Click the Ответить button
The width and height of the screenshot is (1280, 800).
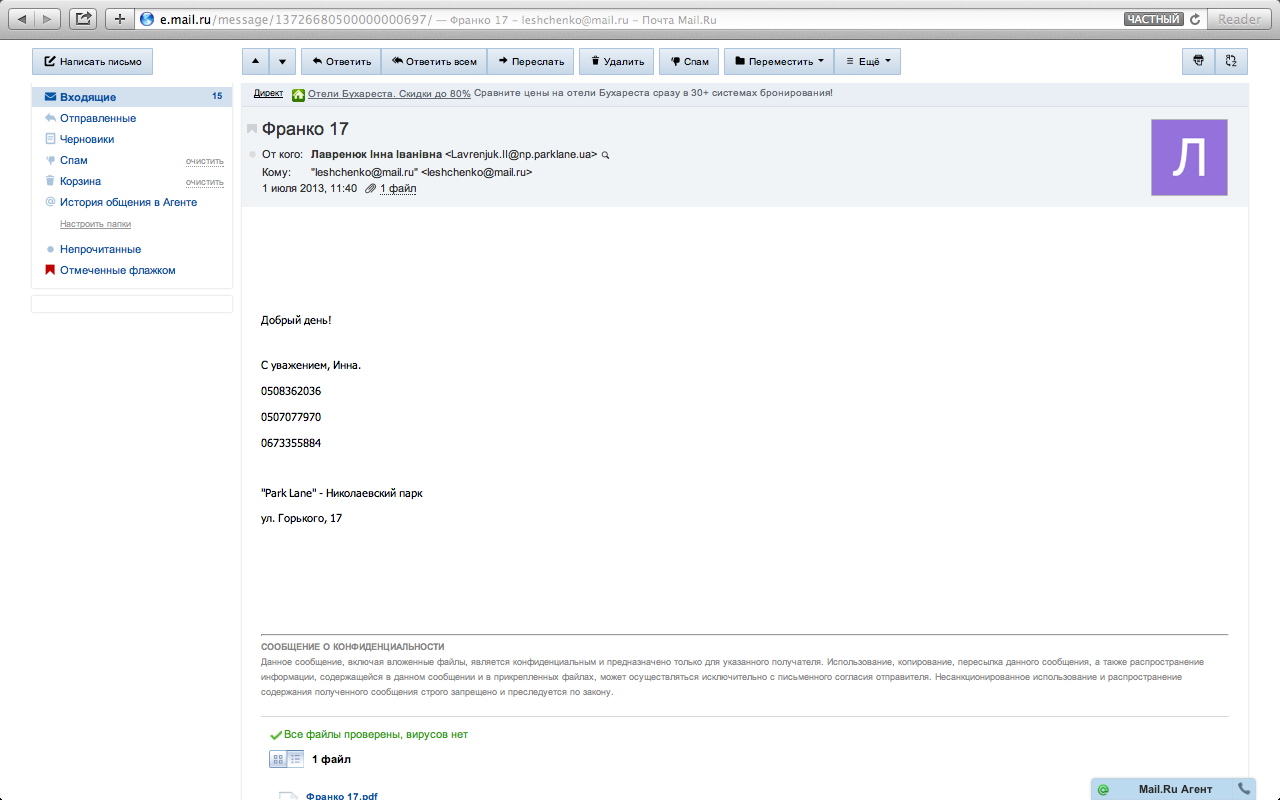(x=341, y=61)
